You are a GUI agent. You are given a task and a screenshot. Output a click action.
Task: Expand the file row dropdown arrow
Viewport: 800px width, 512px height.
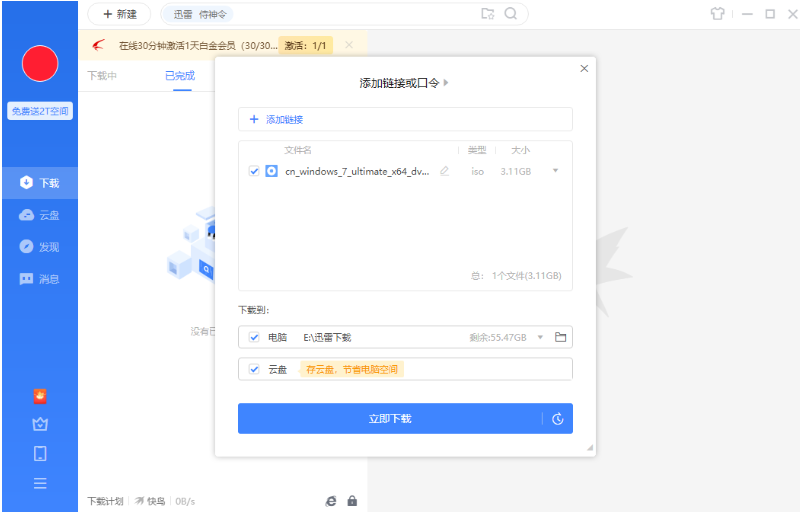click(x=555, y=171)
